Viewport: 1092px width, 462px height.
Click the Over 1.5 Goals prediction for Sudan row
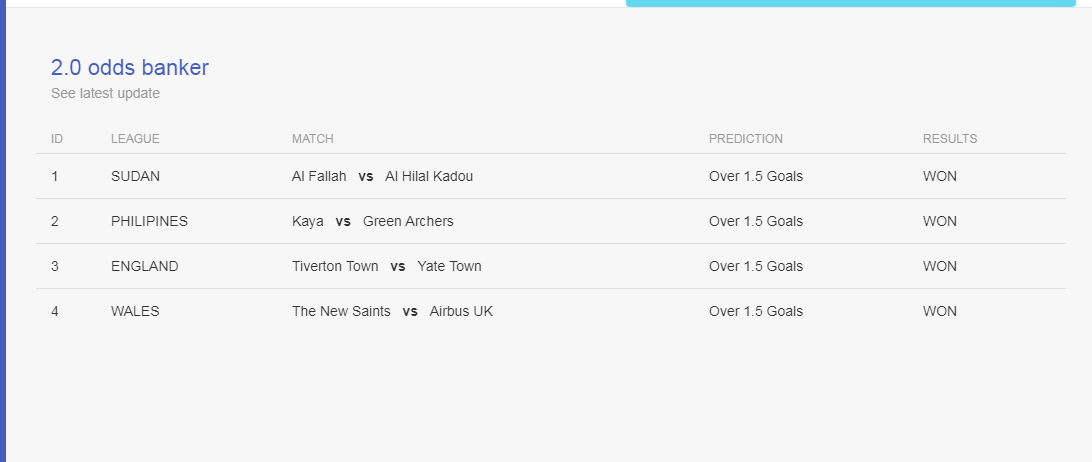pos(756,176)
